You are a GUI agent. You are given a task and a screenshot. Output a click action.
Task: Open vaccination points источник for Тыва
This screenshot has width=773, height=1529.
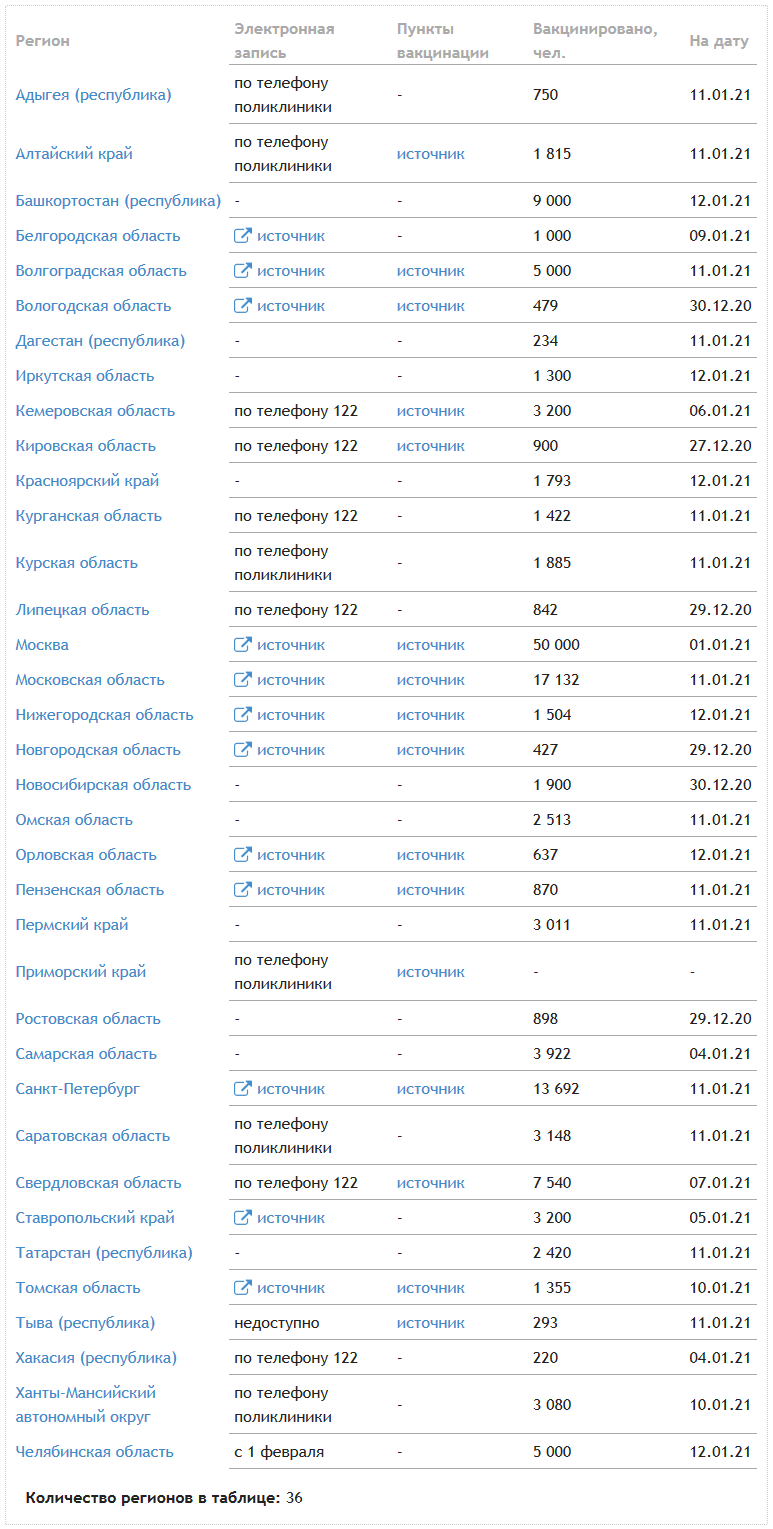click(x=430, y=1323)
